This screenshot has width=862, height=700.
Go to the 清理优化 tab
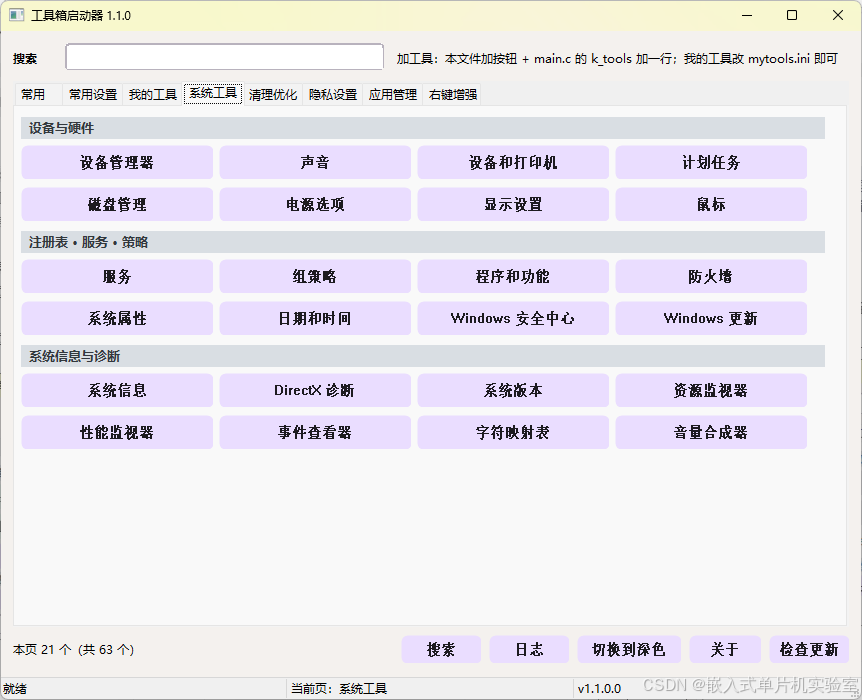(x=273, y=95)
